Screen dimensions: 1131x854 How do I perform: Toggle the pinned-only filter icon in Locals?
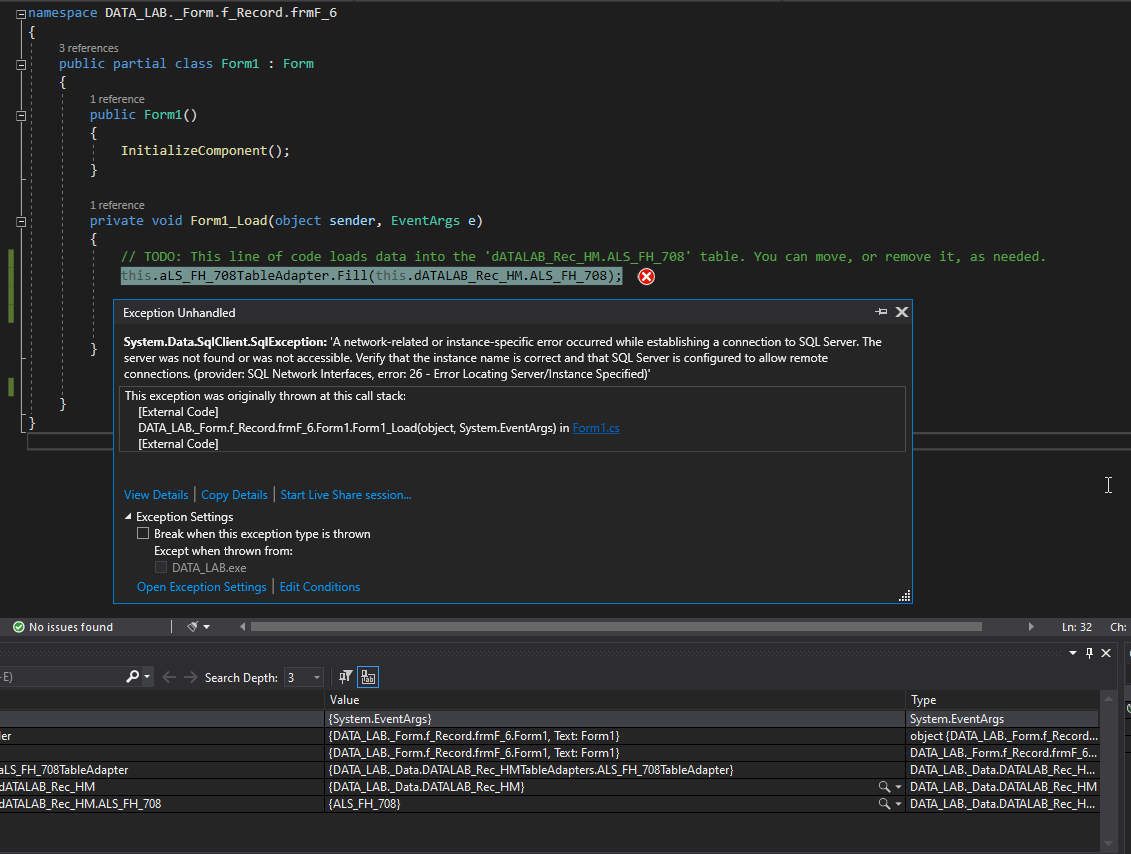pyautogui.click(x=346, y=677)
